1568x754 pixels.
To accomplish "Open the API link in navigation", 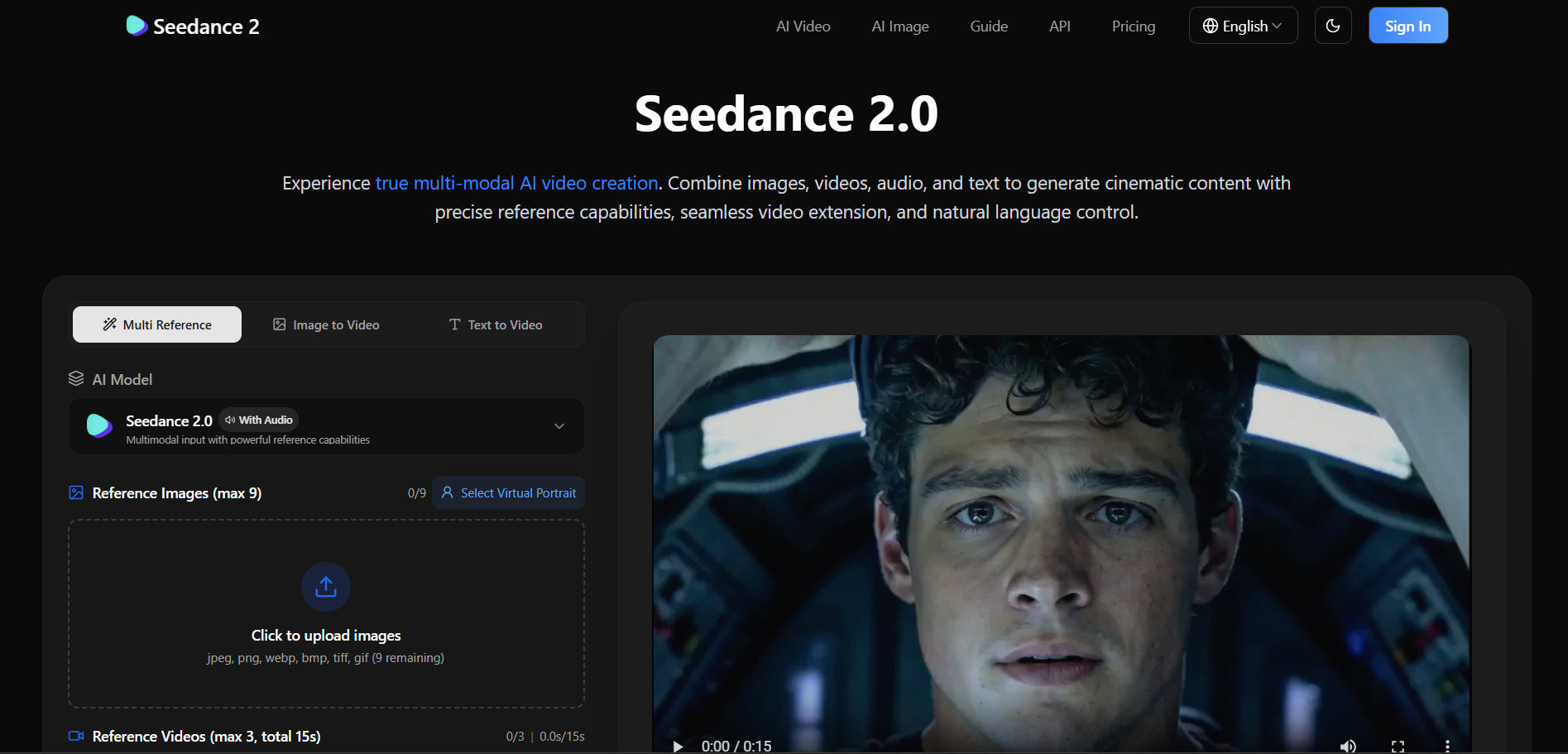I will (1060, 26).
